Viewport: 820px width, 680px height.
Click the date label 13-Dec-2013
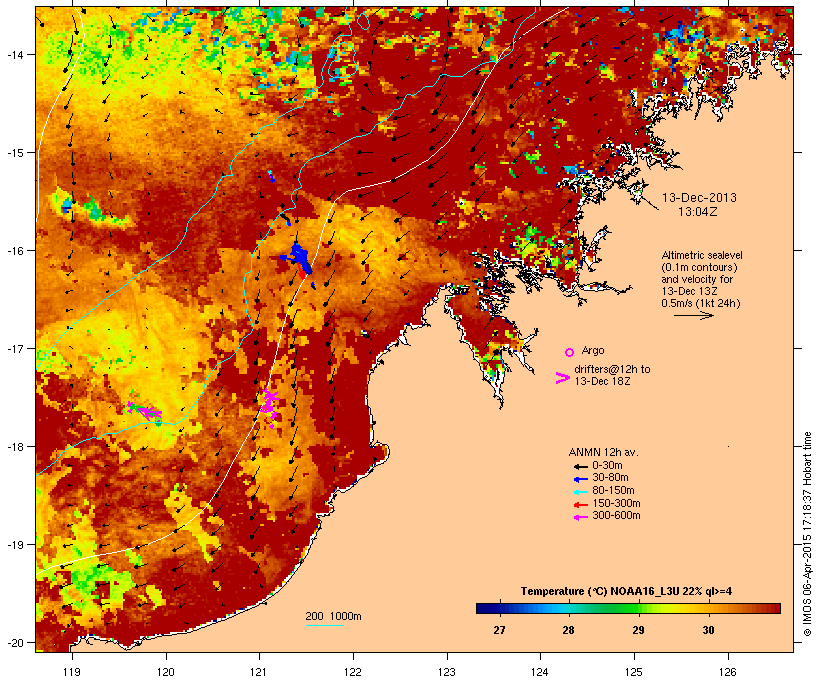click(x=699, y=198)
